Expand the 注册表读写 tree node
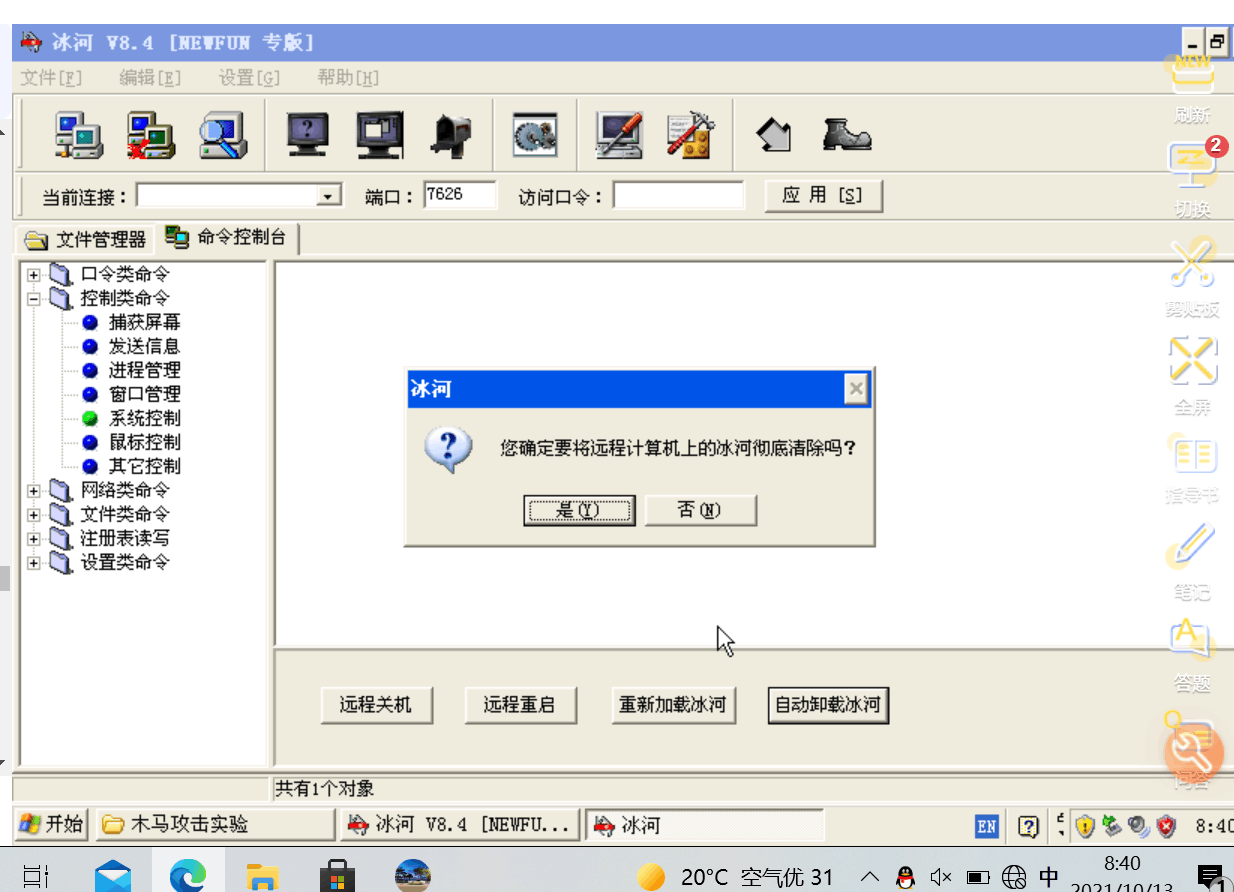Screen dimensions: 1234x892 (34, 538)
